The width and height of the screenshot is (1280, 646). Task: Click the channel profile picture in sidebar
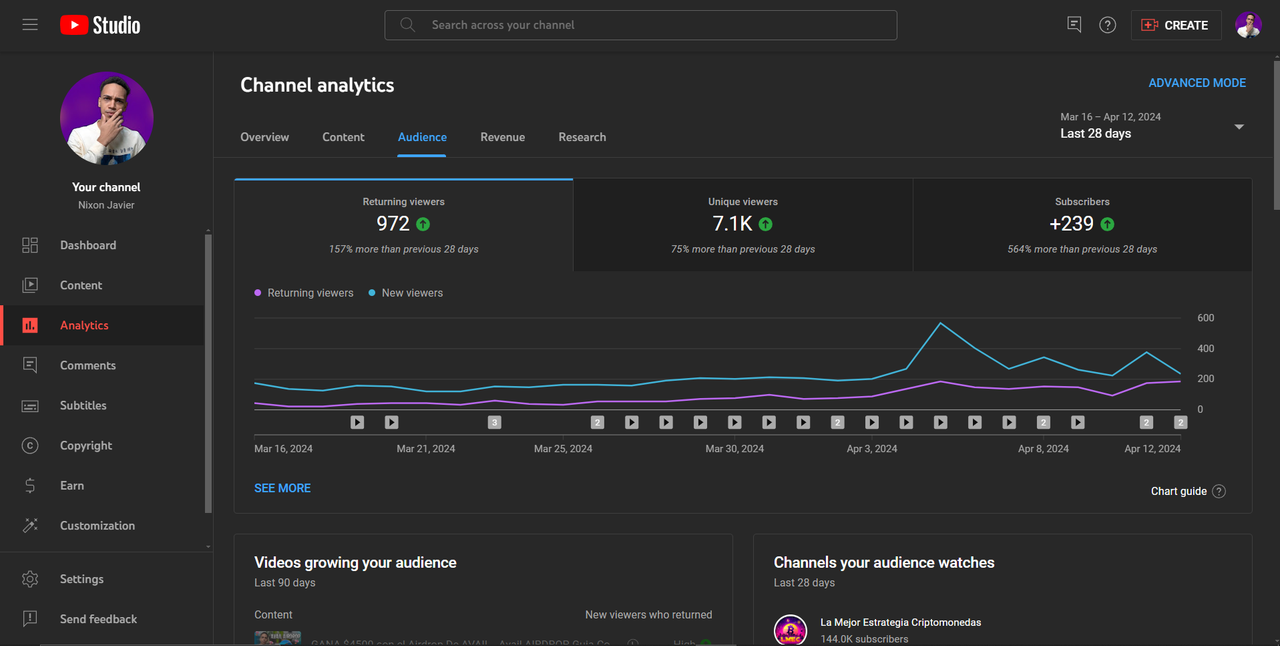click(x=106, y=118)
